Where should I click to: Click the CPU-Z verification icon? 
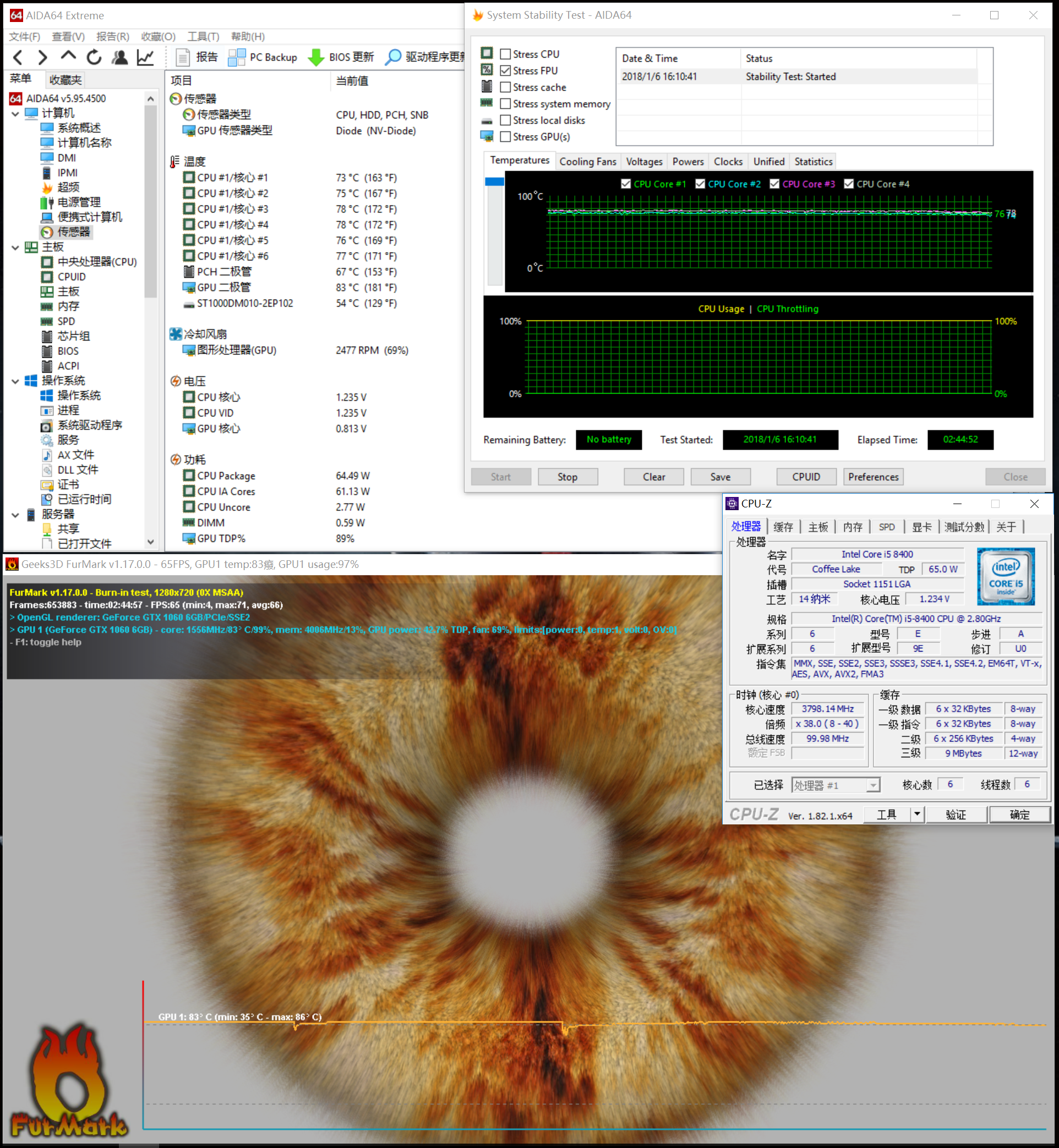pos(960,820)
